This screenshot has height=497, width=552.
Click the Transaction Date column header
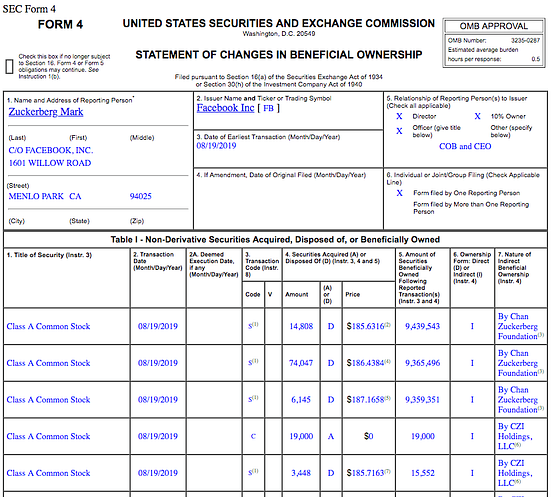point(158,261)
